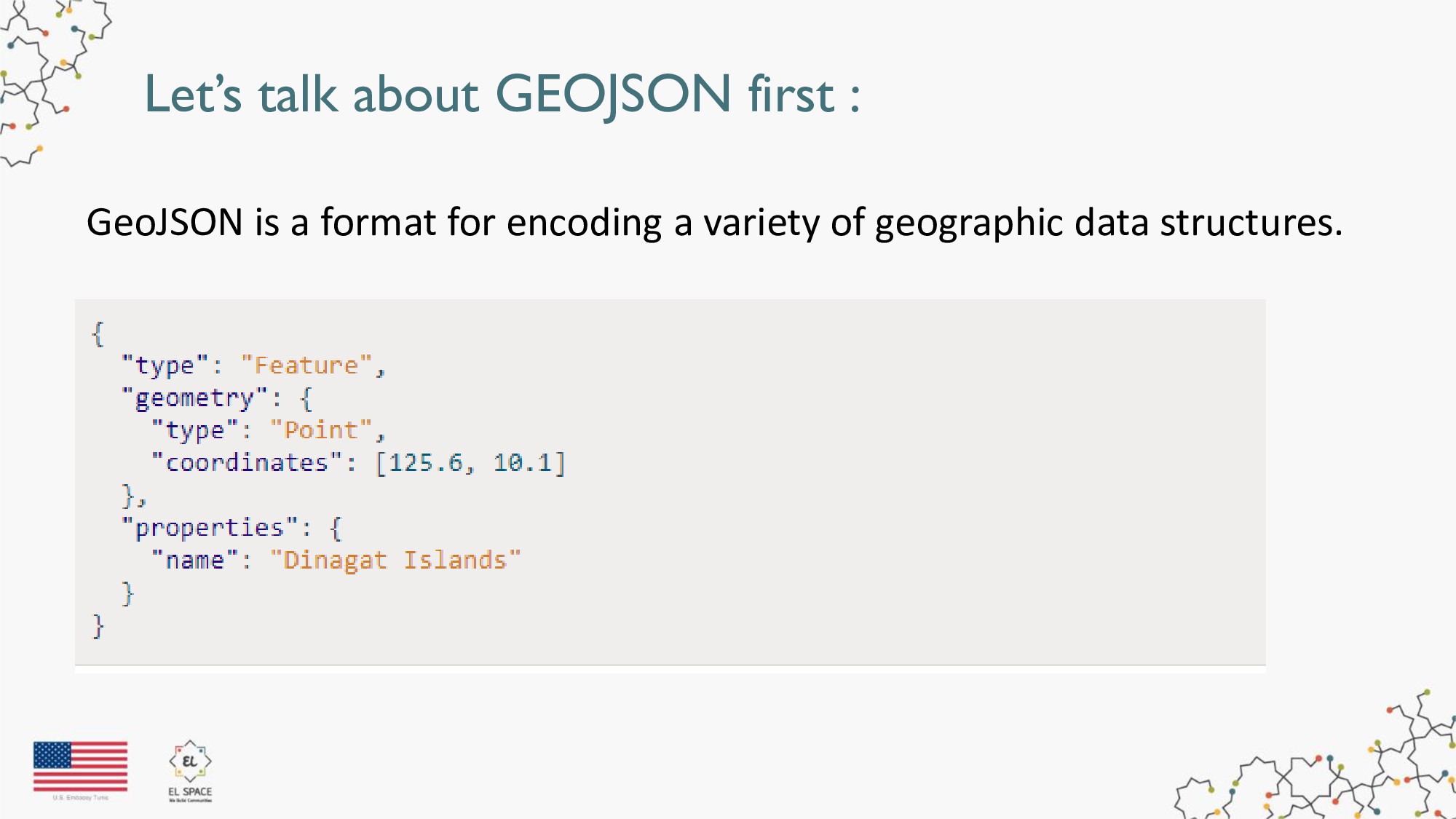Click the opening curly brace of code
This screenshot has width=1456, height=819.
click(x=98, y=334)
